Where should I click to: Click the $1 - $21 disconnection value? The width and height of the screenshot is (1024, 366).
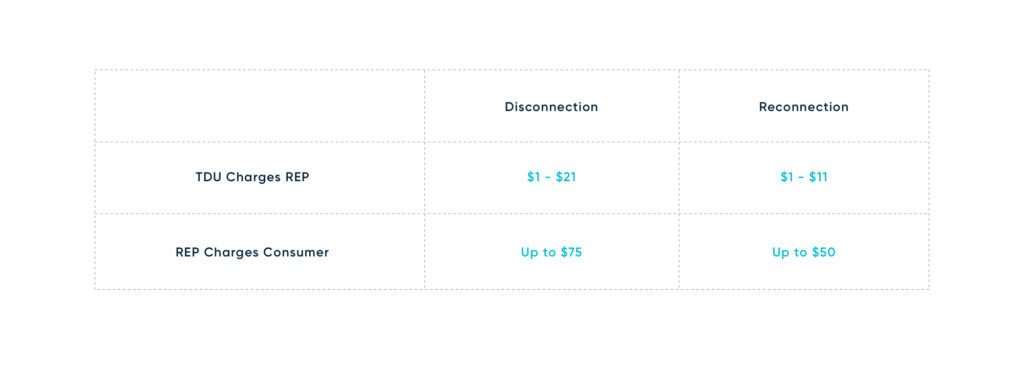(x=551, y=177)
